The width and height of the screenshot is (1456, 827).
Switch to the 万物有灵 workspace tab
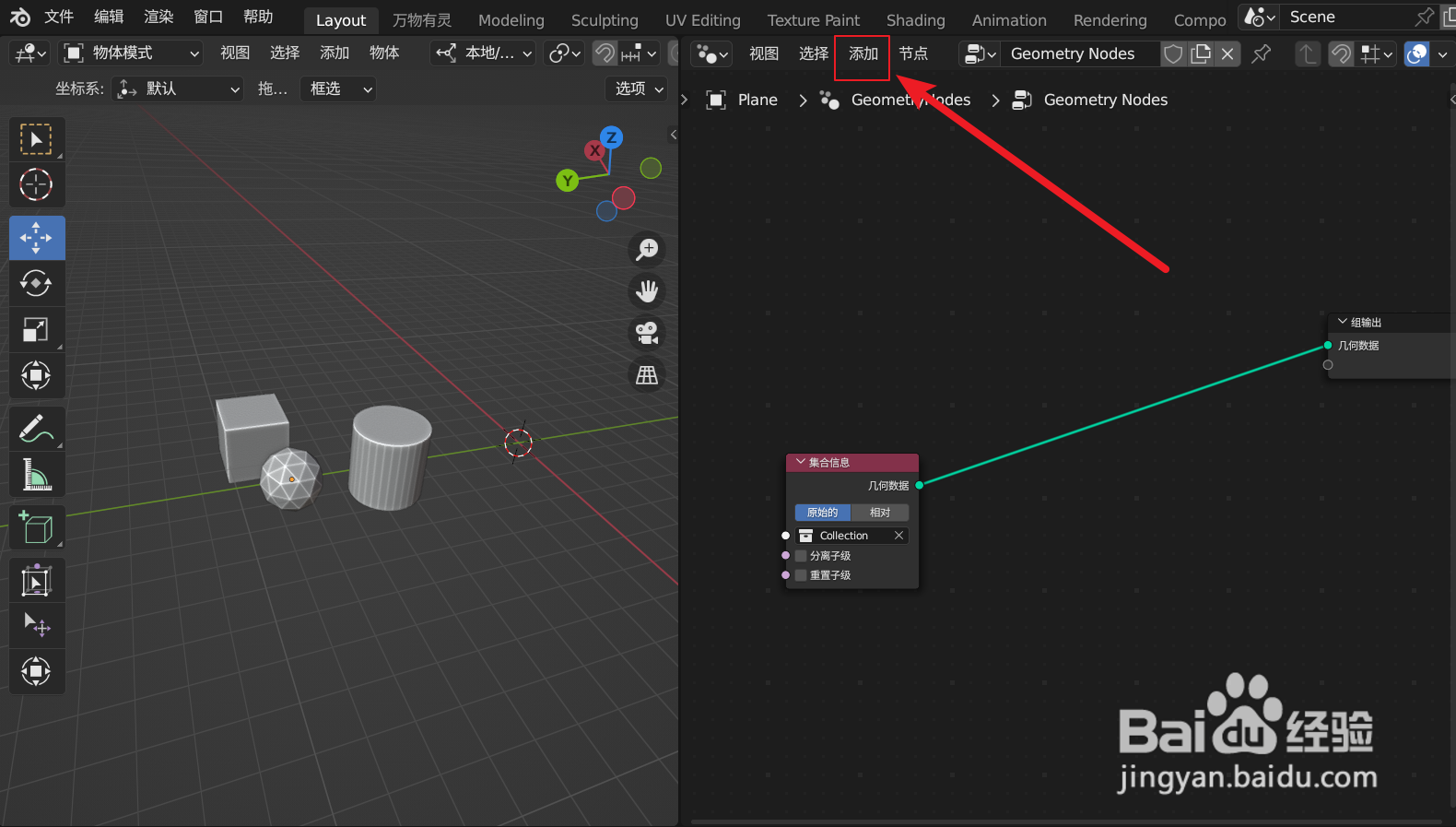(422, 20)
